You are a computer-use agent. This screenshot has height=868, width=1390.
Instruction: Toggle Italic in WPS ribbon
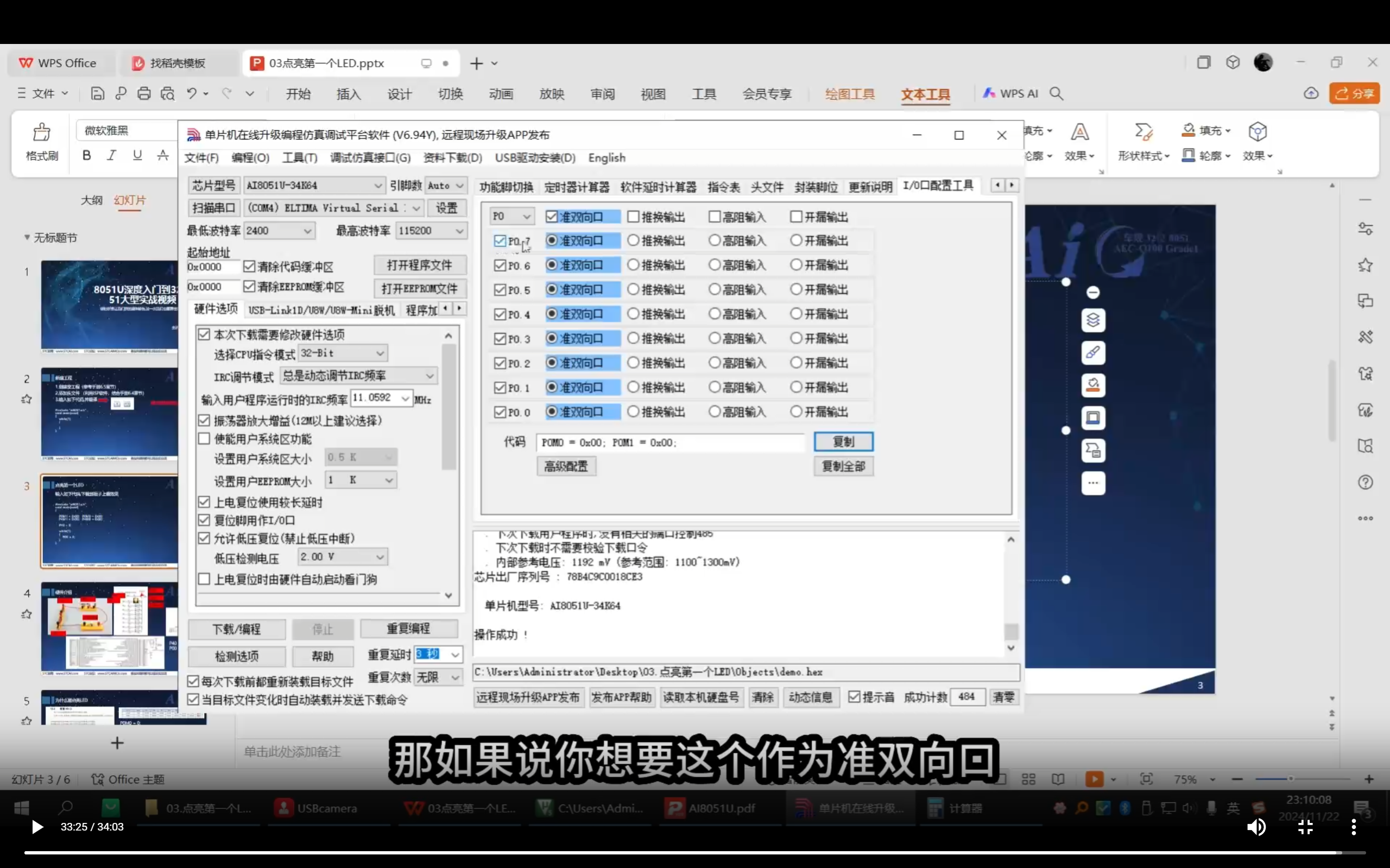[x=112, y=155]
